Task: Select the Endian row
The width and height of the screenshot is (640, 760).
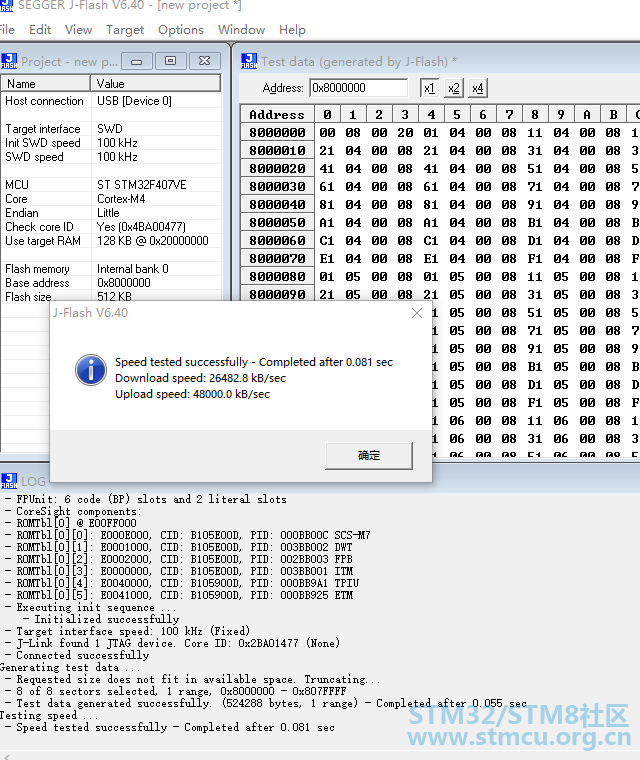Action: (111, 213)
